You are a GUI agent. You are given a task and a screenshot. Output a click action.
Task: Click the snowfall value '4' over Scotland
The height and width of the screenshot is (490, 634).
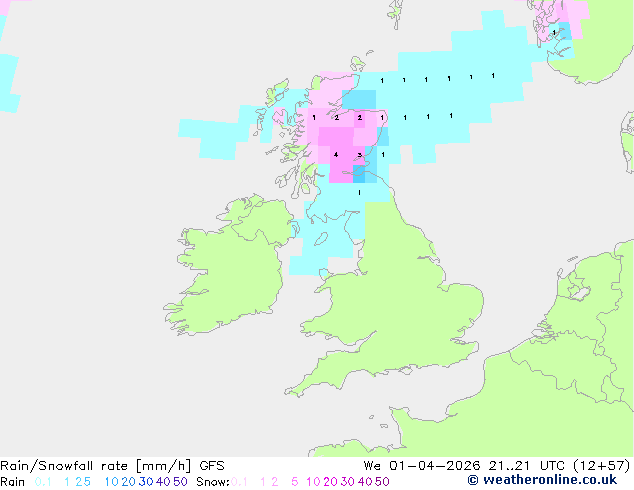[336, 154]
